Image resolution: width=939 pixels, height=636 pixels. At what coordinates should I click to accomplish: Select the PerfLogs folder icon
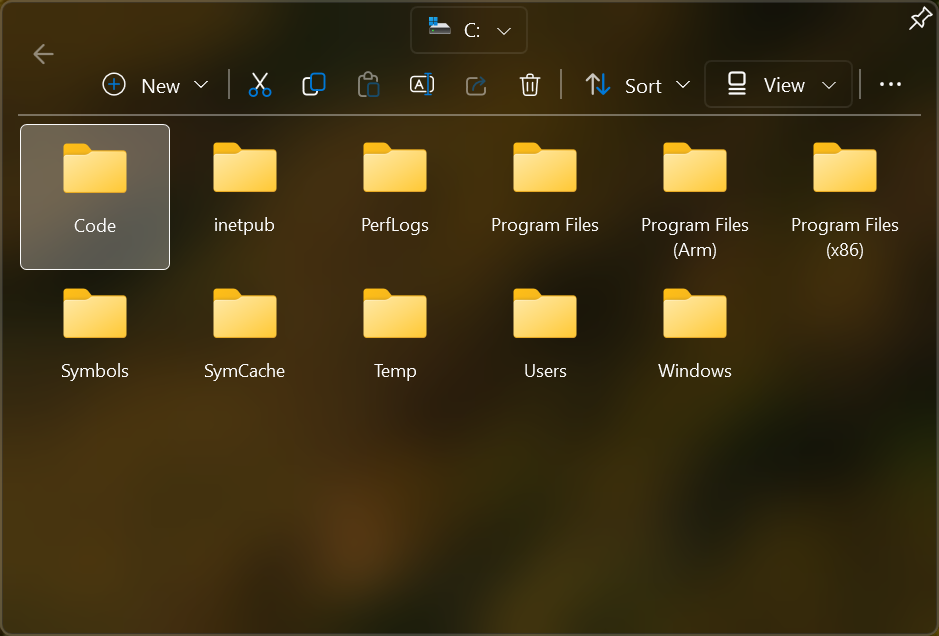pyautogui.click(x=395, y=167)
